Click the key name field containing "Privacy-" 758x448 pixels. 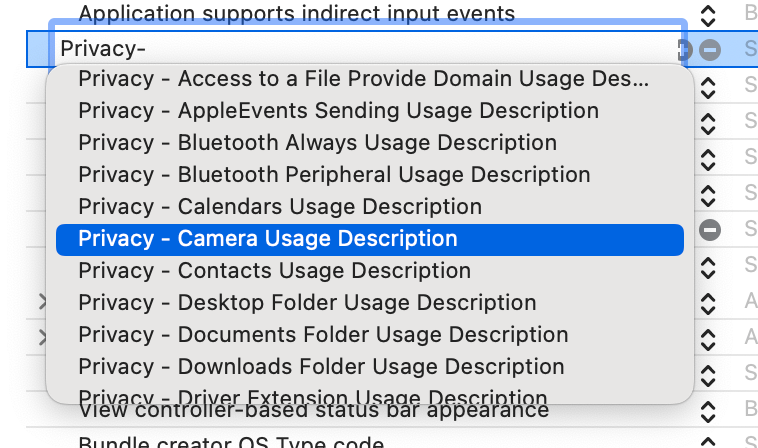click(367, 49)
